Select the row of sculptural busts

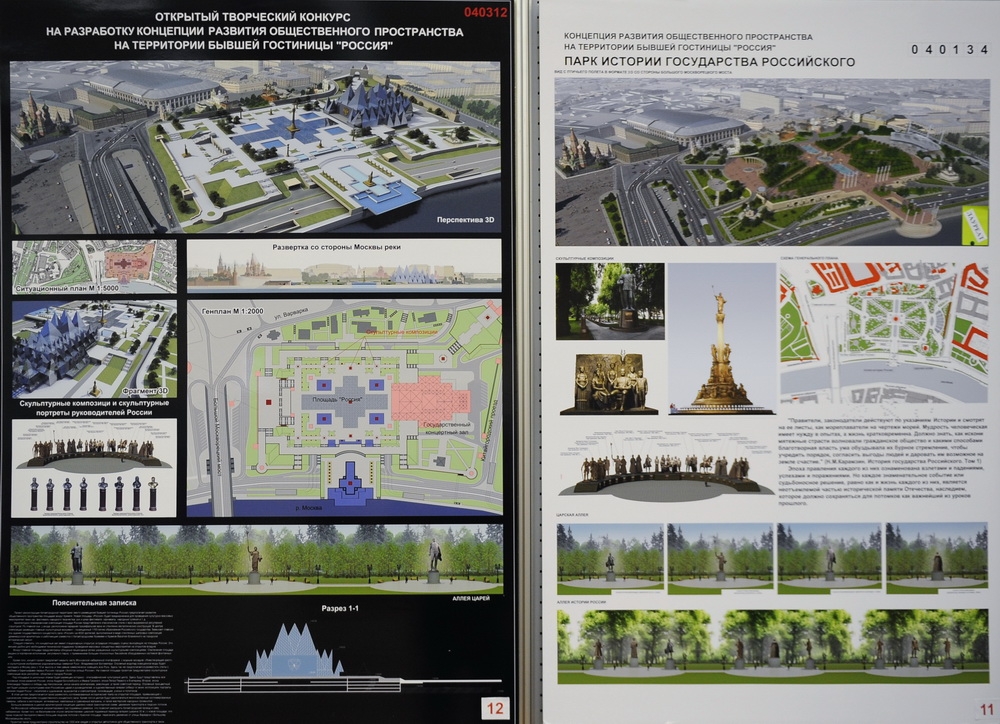pos(95,493)
